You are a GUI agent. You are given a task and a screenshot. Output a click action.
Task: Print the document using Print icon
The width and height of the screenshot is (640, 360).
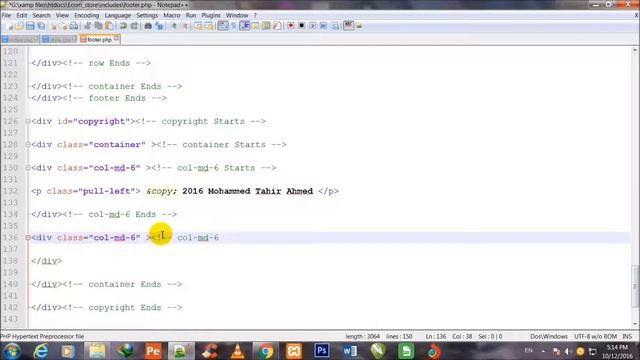(74, 26)
